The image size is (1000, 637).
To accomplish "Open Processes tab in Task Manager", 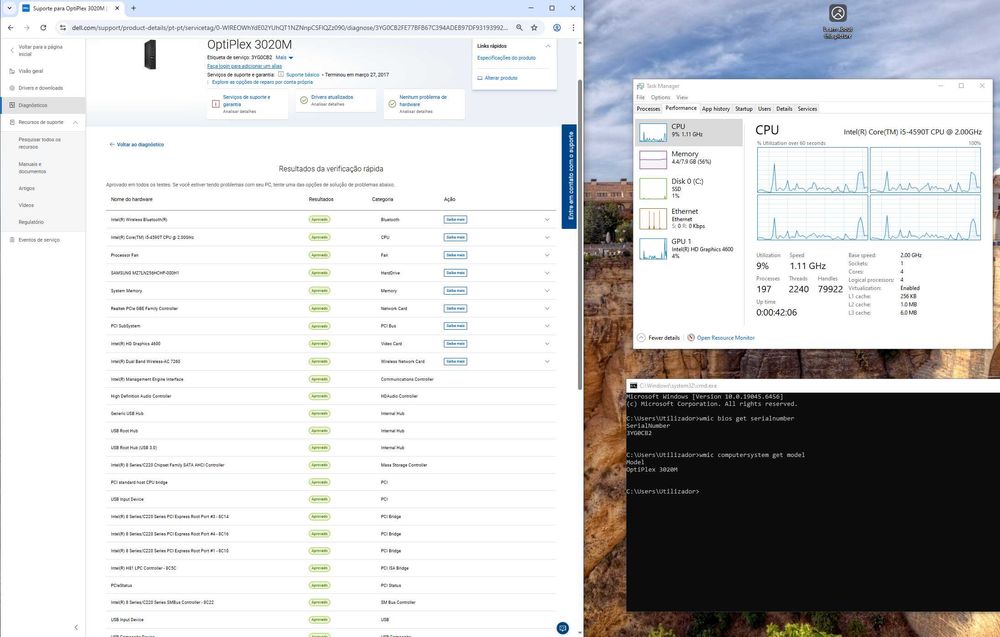I will pyautogui.click(x=649, y=109).
